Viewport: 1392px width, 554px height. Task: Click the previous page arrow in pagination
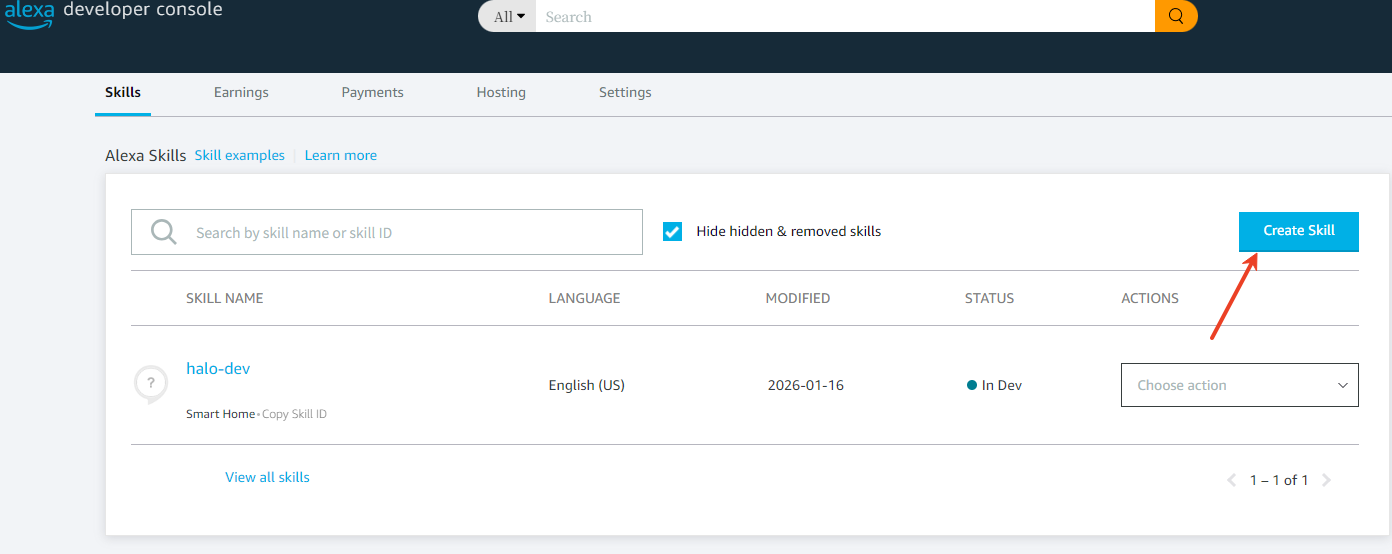coord(1232,480)
